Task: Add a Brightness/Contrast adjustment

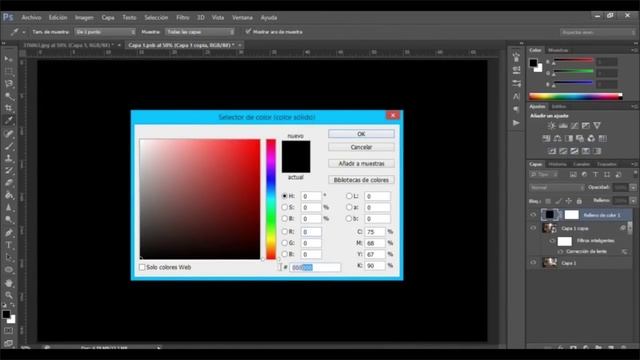Action: [x=551, y=126]
